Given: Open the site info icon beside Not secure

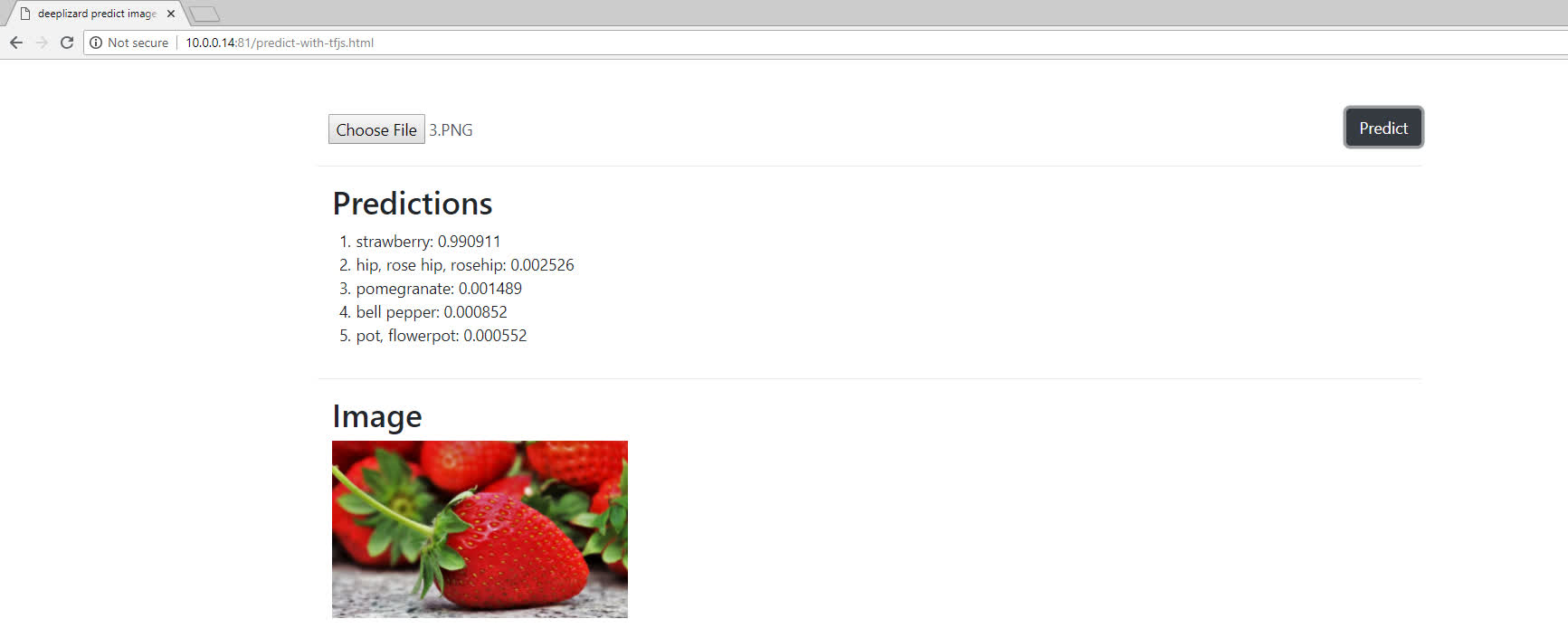Looking at the screenshot, I should click(96, 43).
